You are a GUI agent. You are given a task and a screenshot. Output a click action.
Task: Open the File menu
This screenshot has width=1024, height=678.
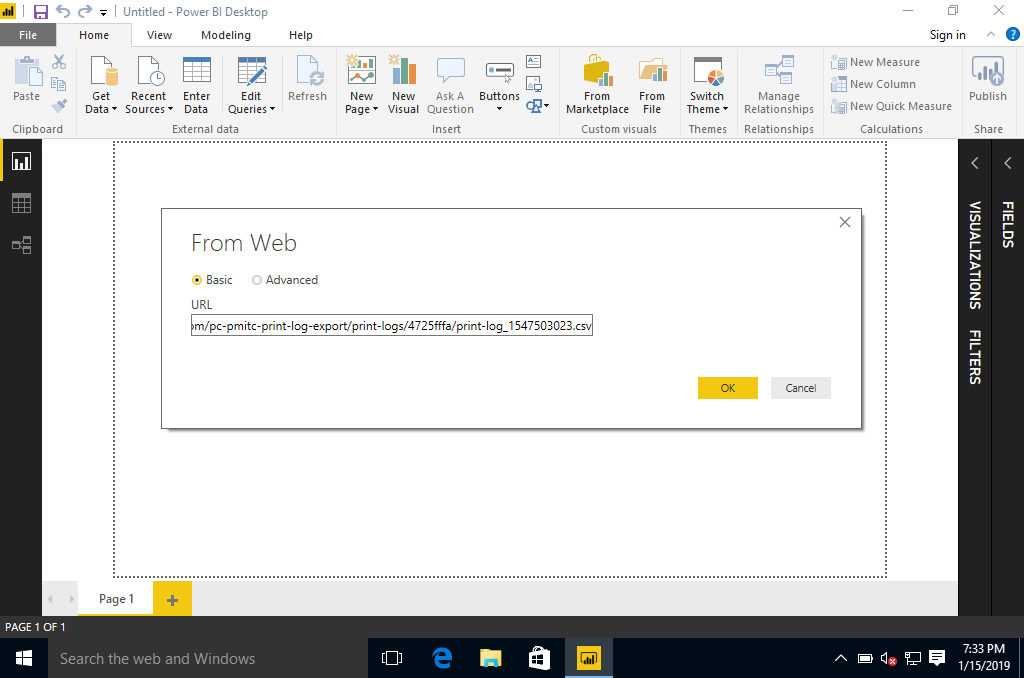28,35
